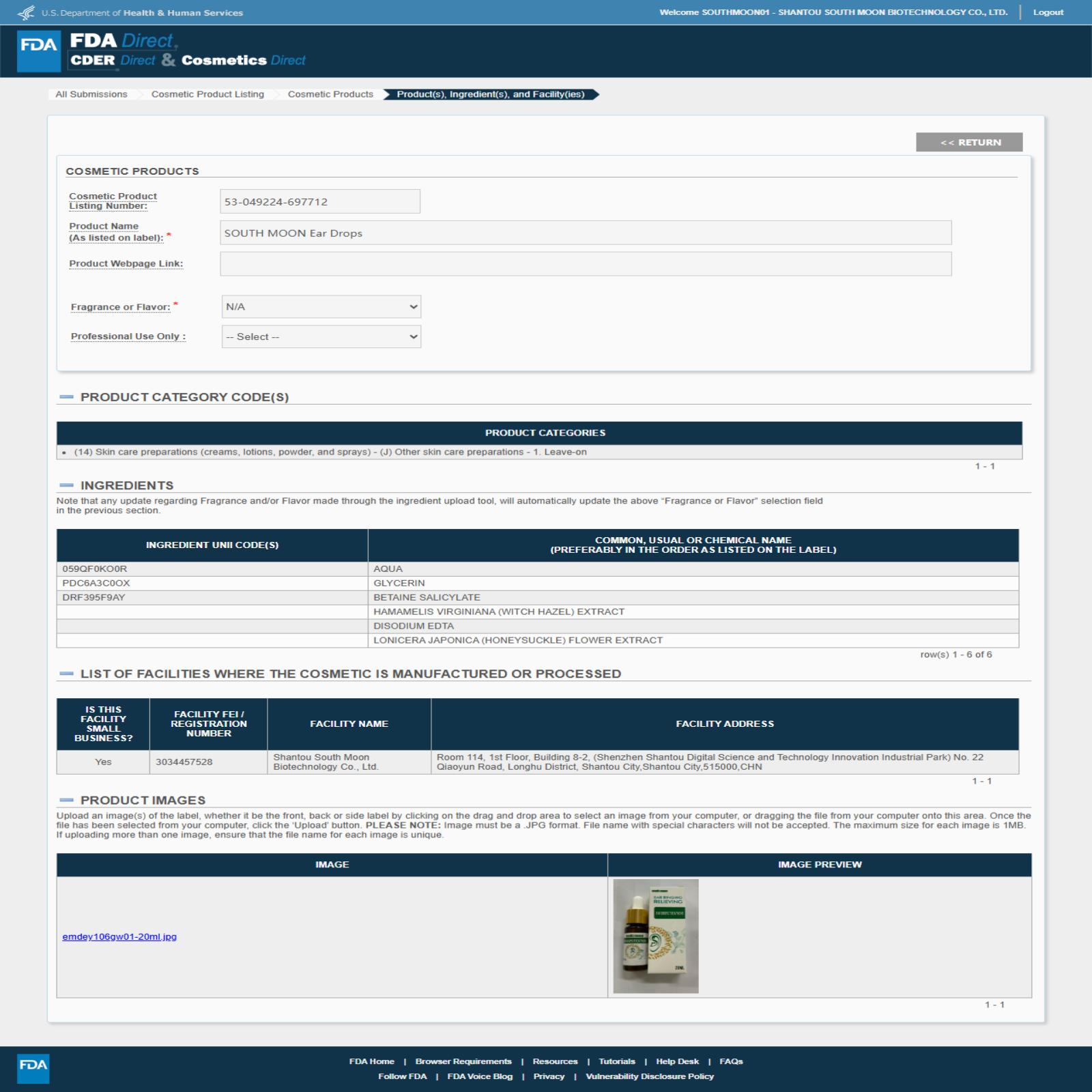
Task: Click the Professional Use Only label
Action: tap(128, 336)
